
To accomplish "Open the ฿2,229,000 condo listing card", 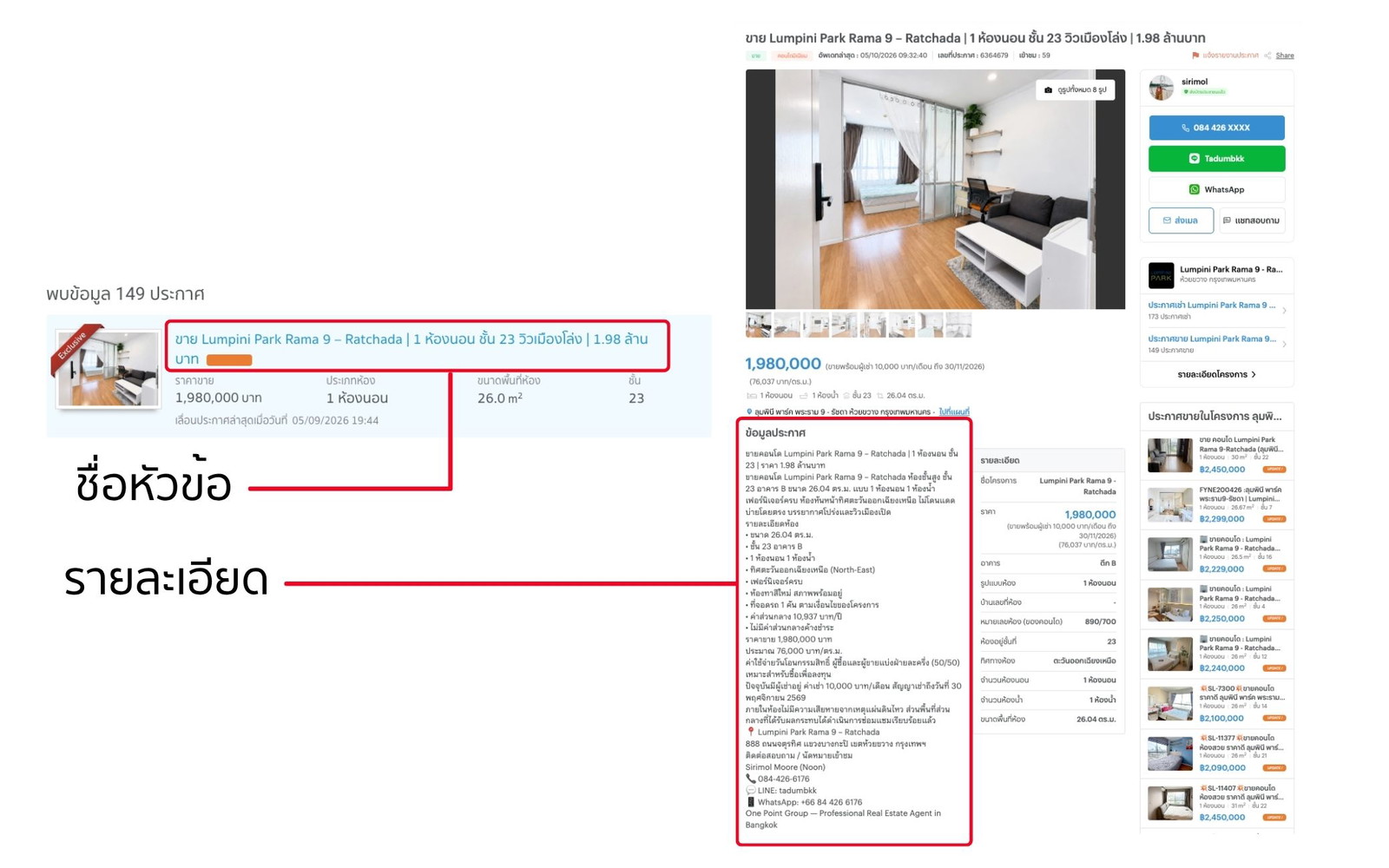I will point(1216,554).
